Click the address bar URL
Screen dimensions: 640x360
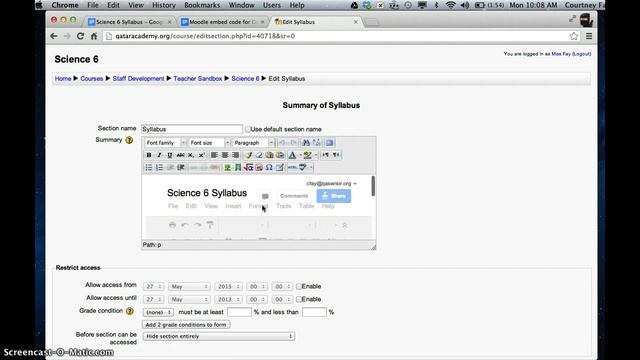click(205, 36)
